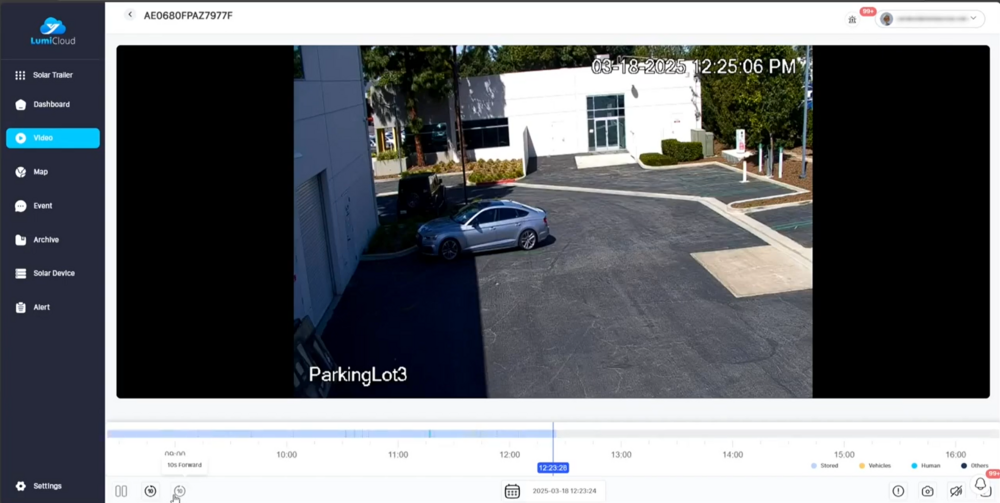Skip forward 10 seconds
Screen dimensions: 1000x503
click(179, 491)
